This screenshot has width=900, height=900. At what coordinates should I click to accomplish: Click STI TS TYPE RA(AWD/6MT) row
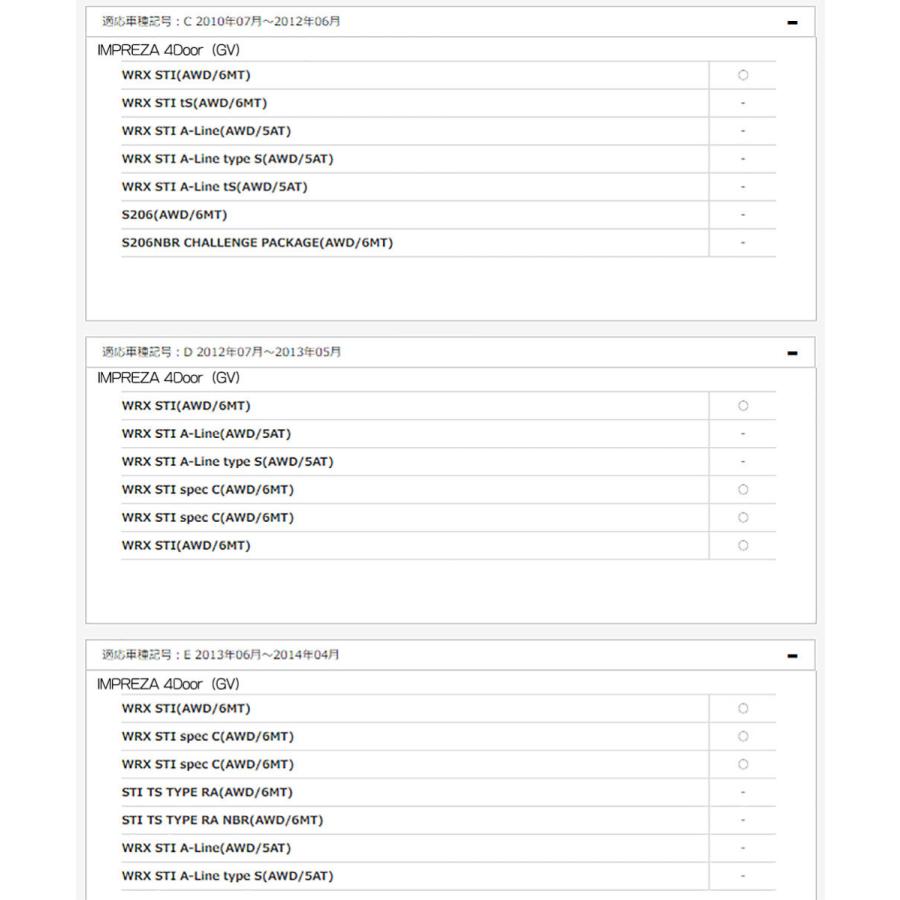click(x=448, y=792)
